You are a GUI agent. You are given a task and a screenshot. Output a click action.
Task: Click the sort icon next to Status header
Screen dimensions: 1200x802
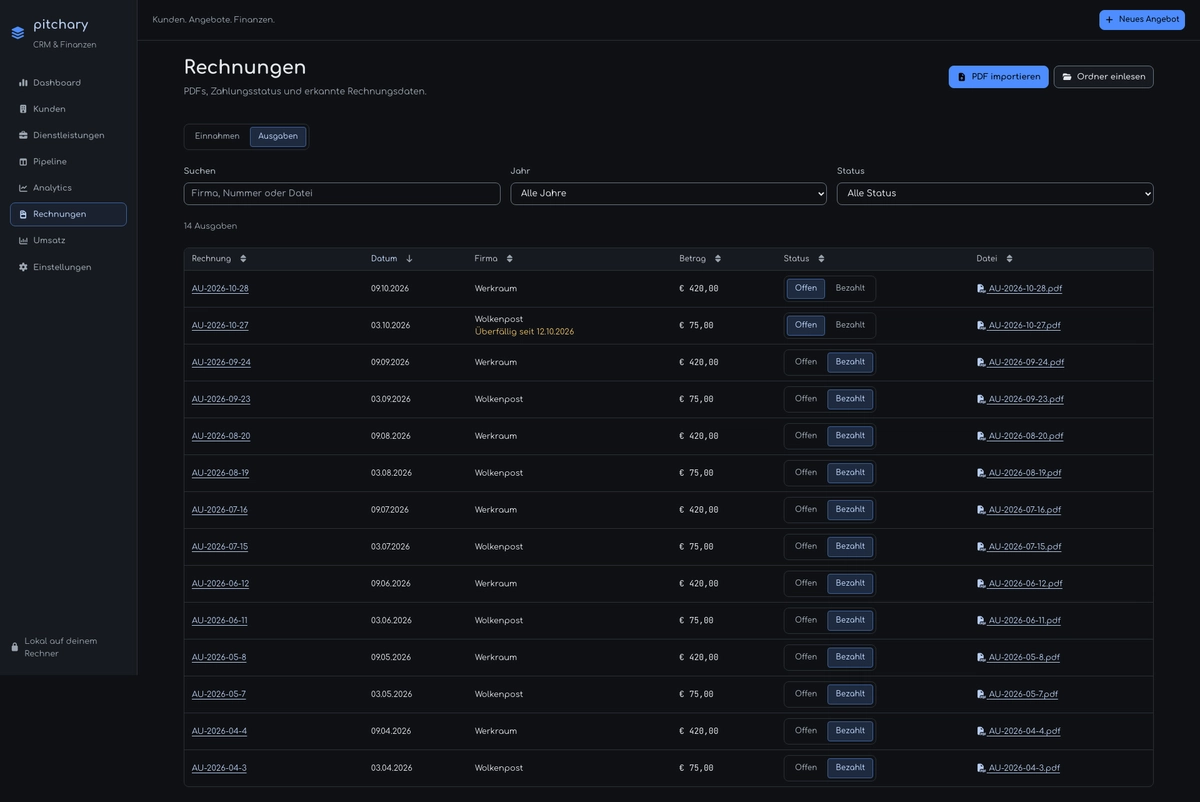pyautogui.click(x=821, y=258)
